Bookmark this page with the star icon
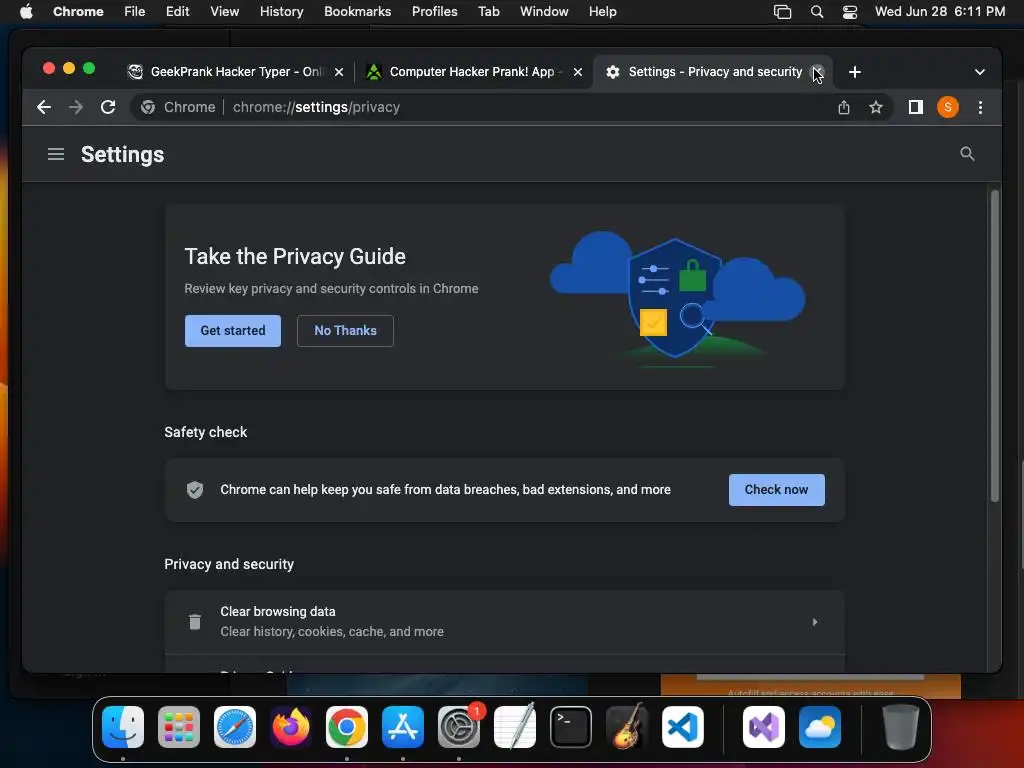The image size is (1024, 768). click(x=876, y=107)
